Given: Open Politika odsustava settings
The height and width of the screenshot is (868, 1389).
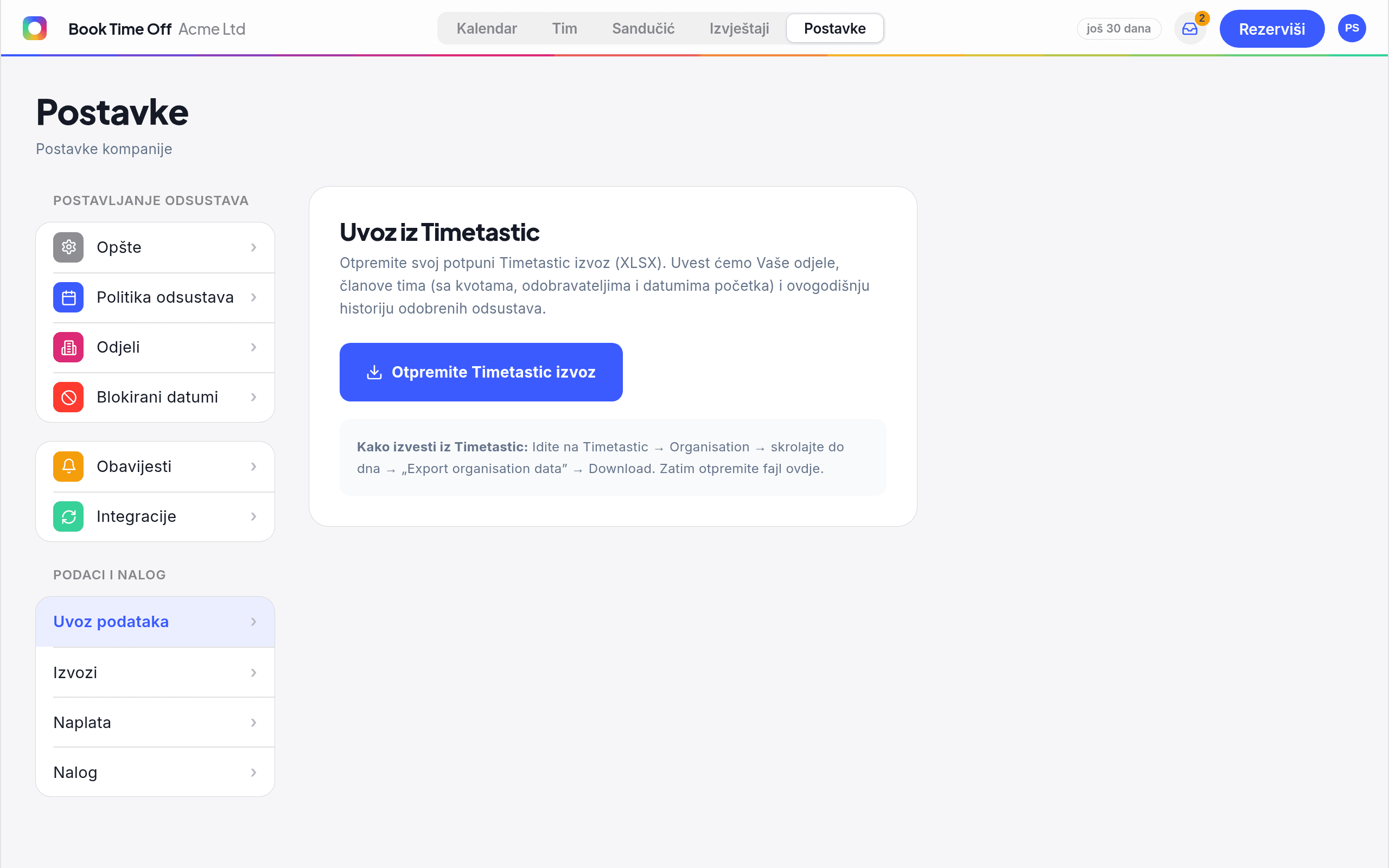Looking at the screenshot, I should pyautogui.click(x=155, y=297).
